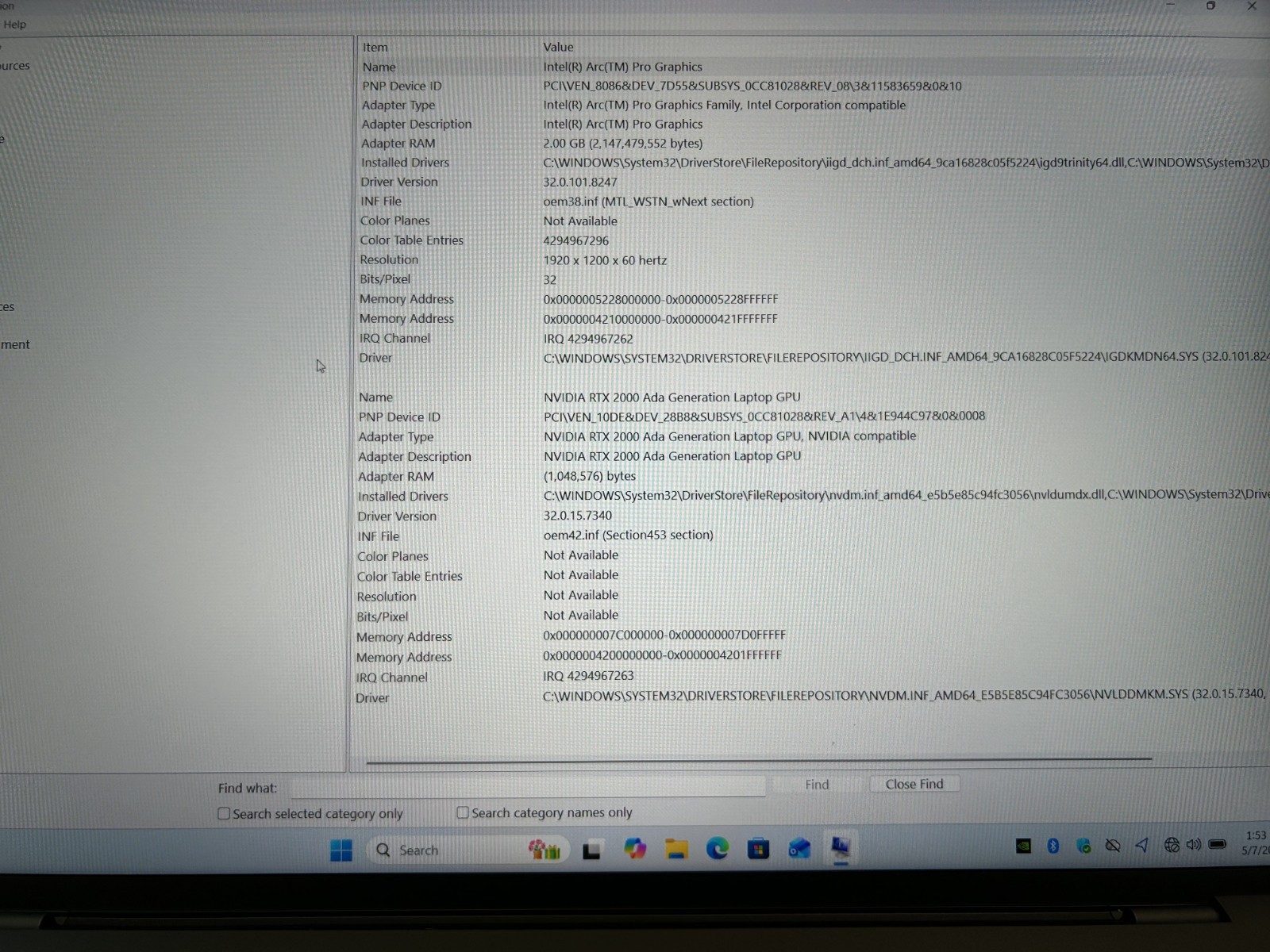Select the Intel(R) Arc(TM) Pro Graphics Name row
This screenshot has height=952, width=1270.
coord(814,67)
